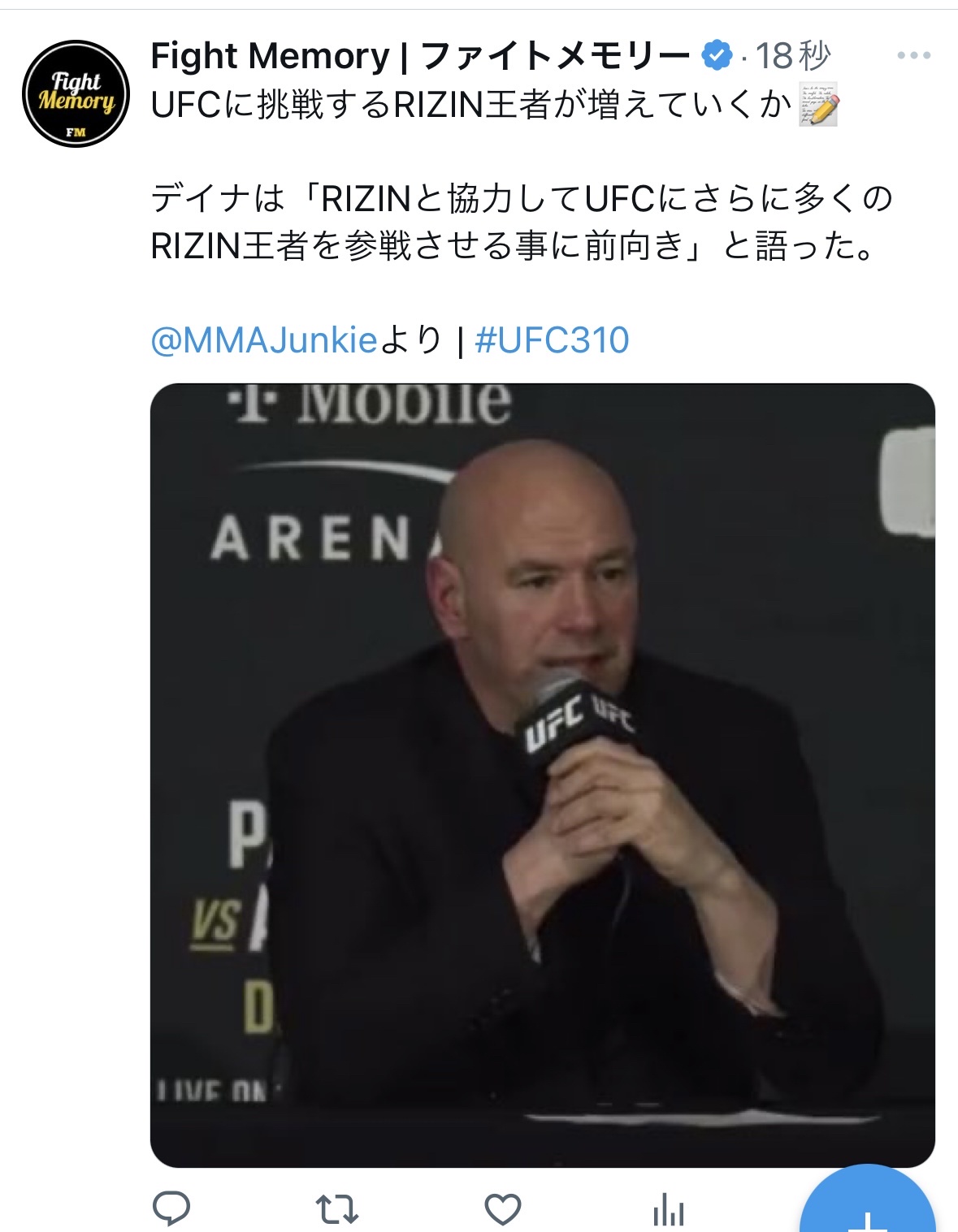This screenshot has height=1232, width=958.
Task: Play the press conference video
Action: [543, 775]
